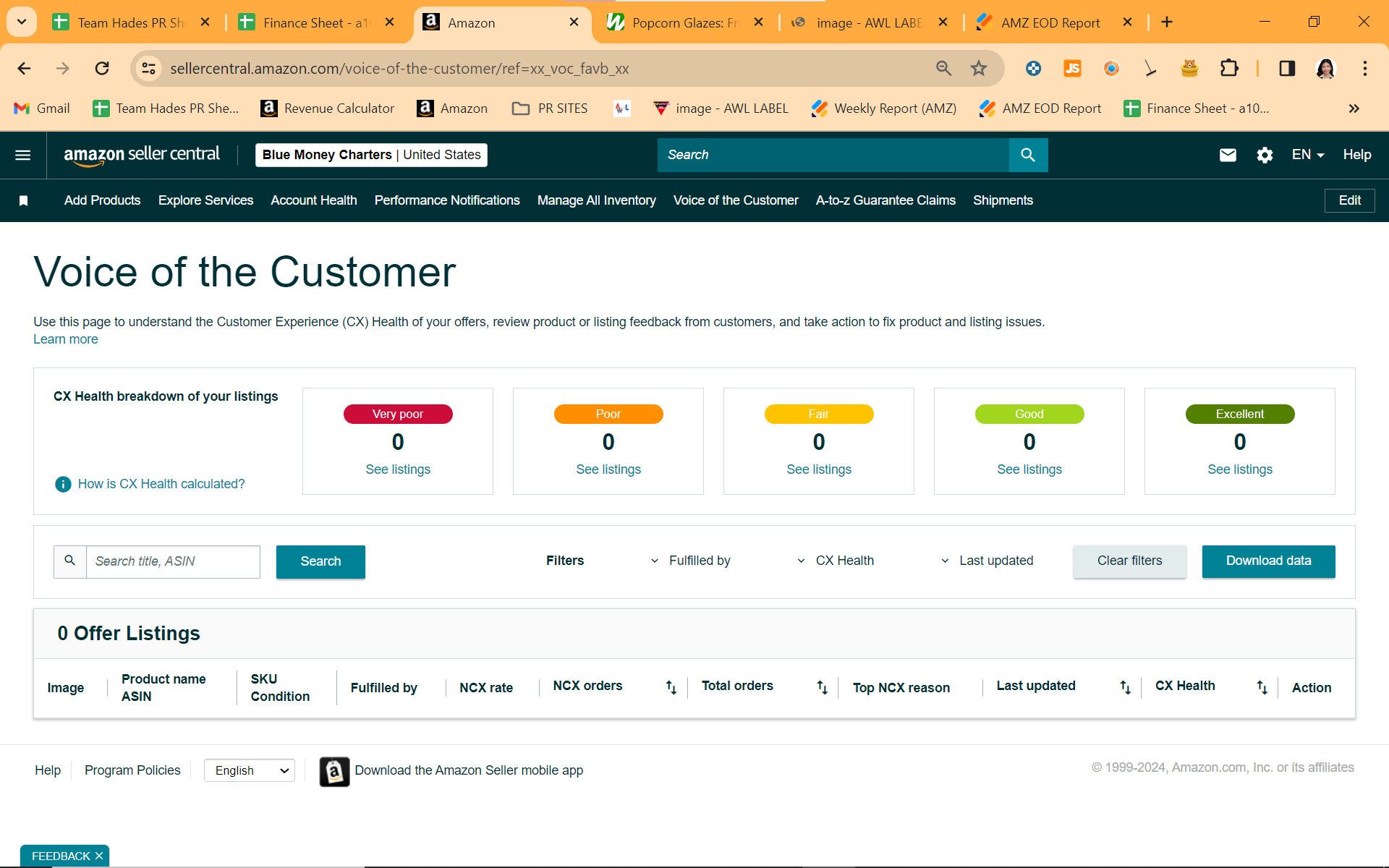Select Voice of the Customer nav item
Viewport: 1389px width, 868px height.
click(x=736, y=200)
